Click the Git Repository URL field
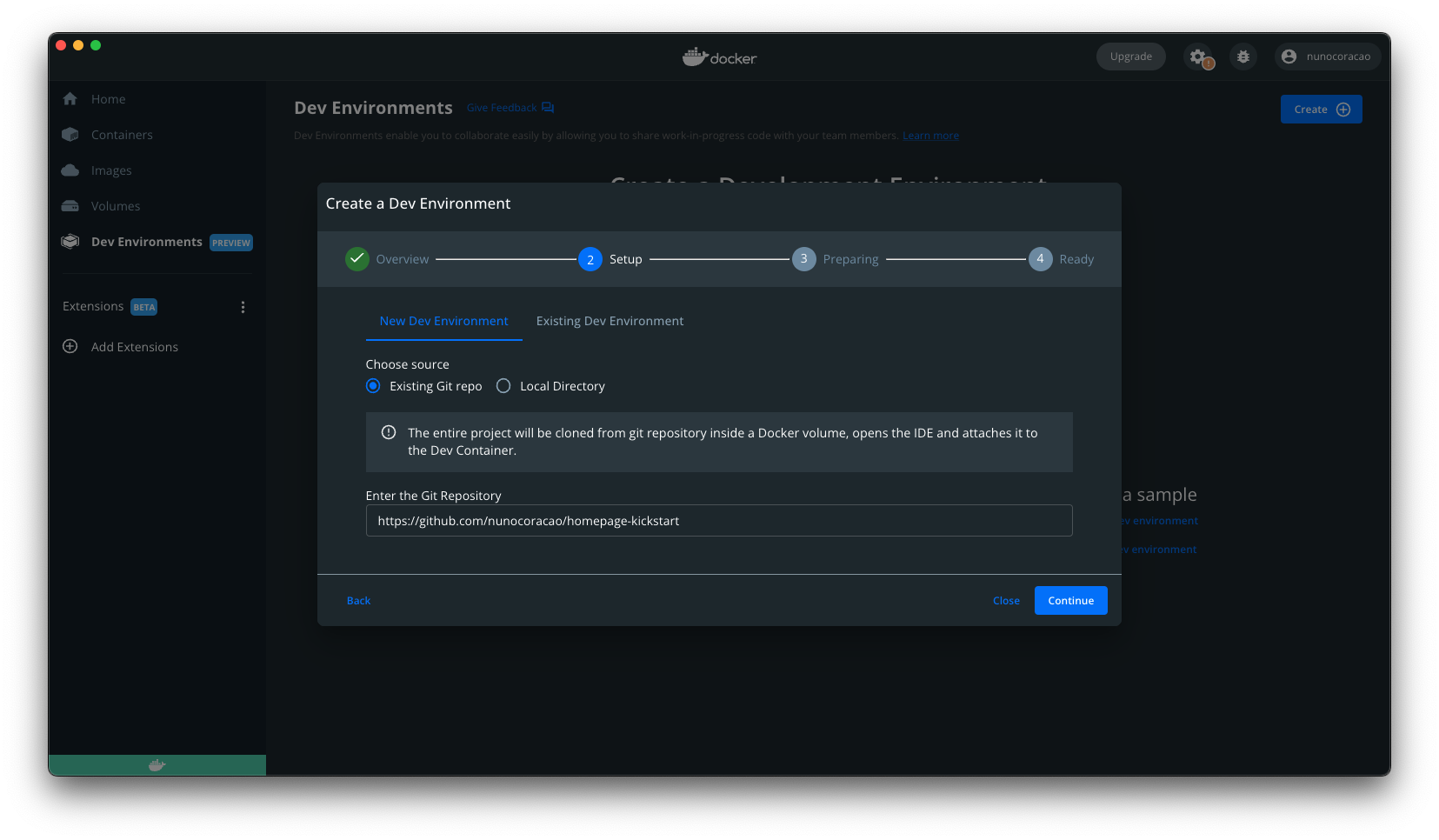The width and height of the screenshot is (1439, 840). point(719,521)
